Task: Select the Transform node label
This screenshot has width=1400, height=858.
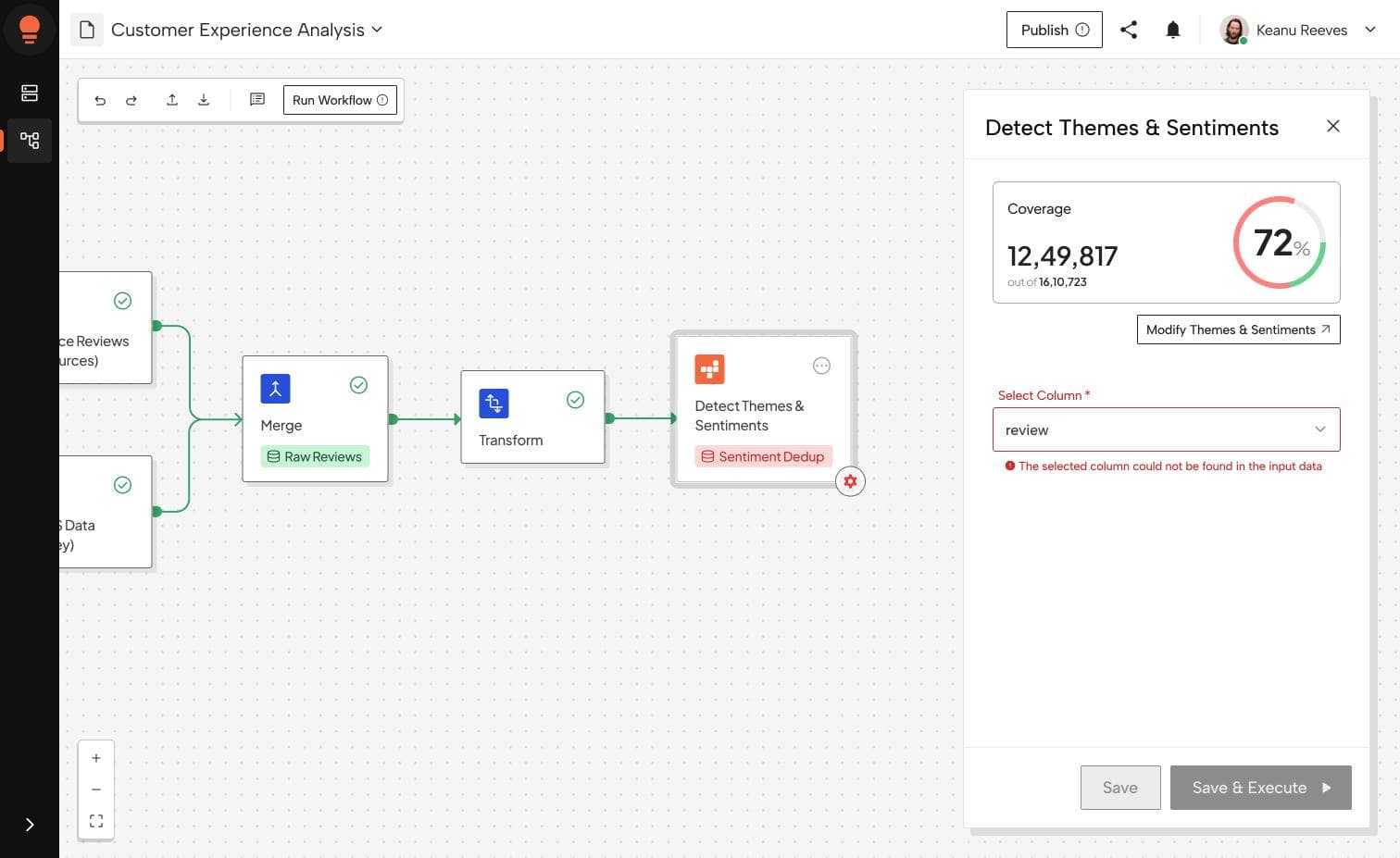Action: pyautogui.click(x=511, y=441)
